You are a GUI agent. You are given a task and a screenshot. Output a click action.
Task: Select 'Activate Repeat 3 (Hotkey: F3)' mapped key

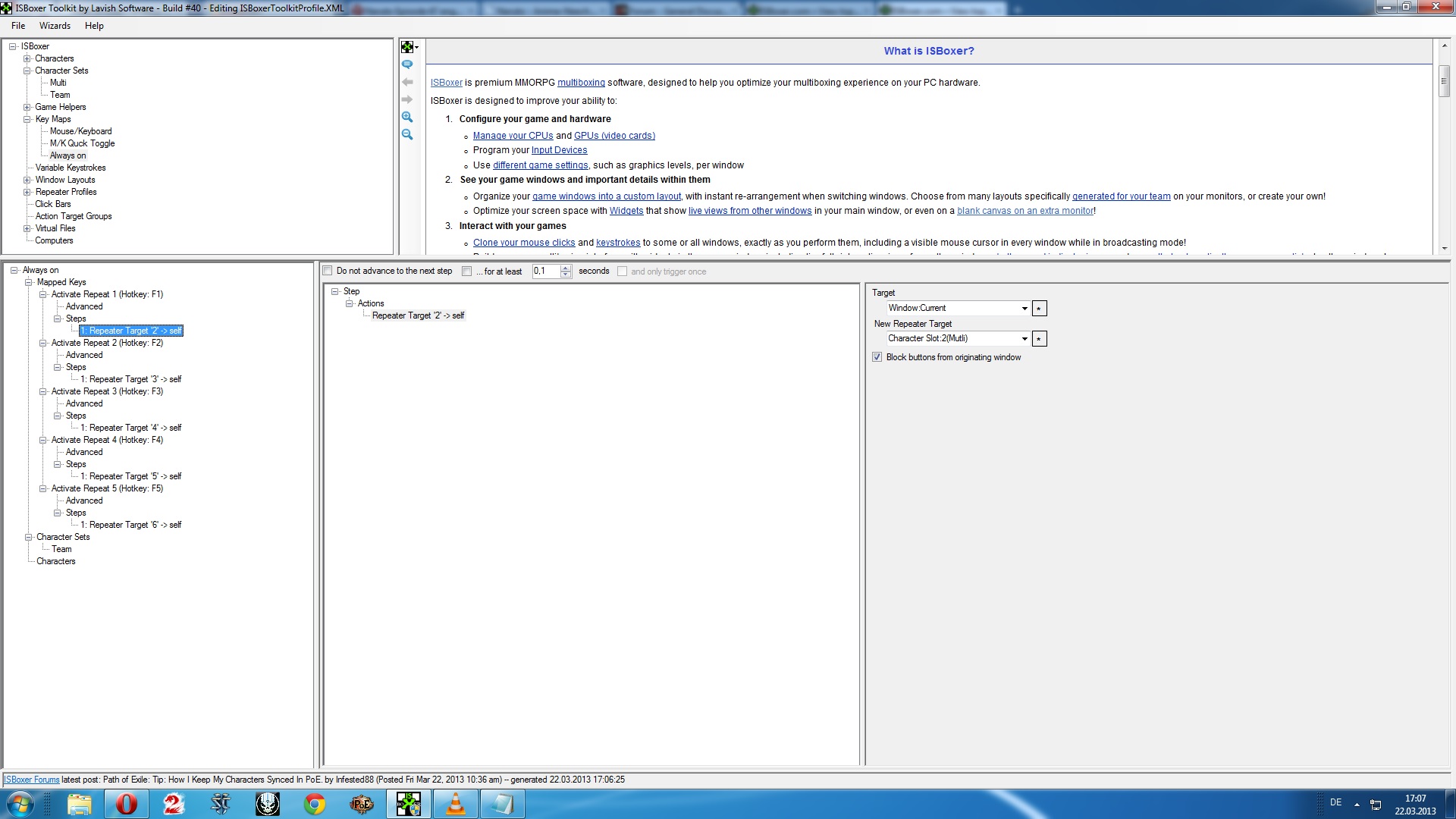click(x=107, y=391)
